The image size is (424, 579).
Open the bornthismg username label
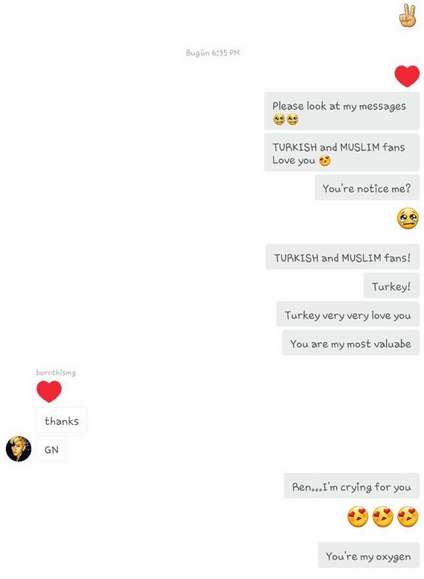pyautogui.click(x=56, y=373)
